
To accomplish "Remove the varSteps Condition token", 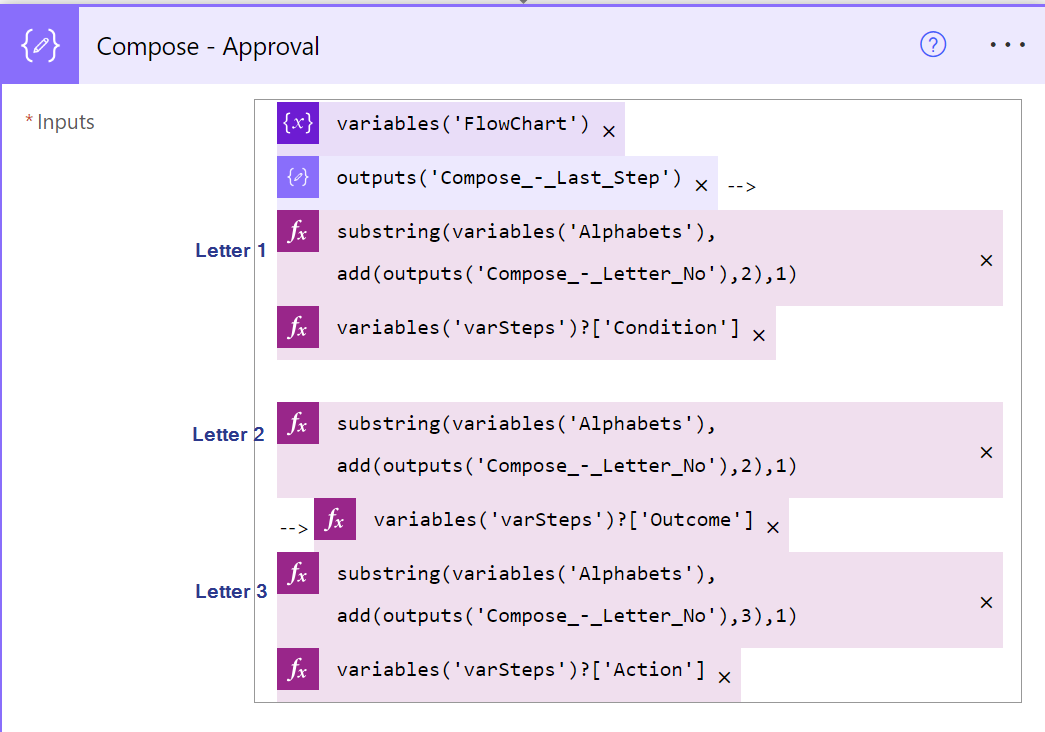I will pyautogui.click(x=759, y=336).
